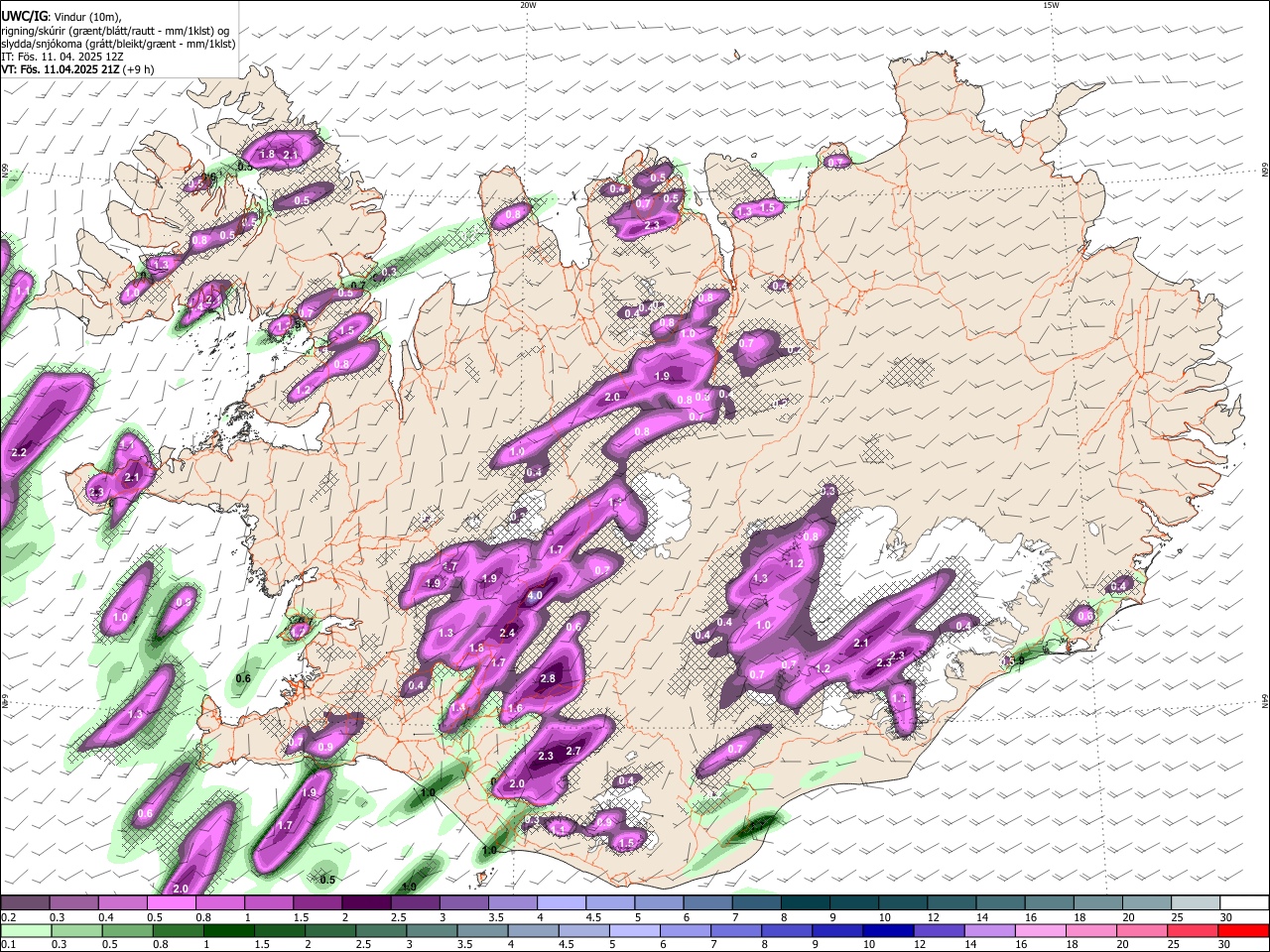1270x952 pixels.
Task: Click the "IT: Fös. 11. 04. 2025 12Z" line
Action: tap(62, 57)
